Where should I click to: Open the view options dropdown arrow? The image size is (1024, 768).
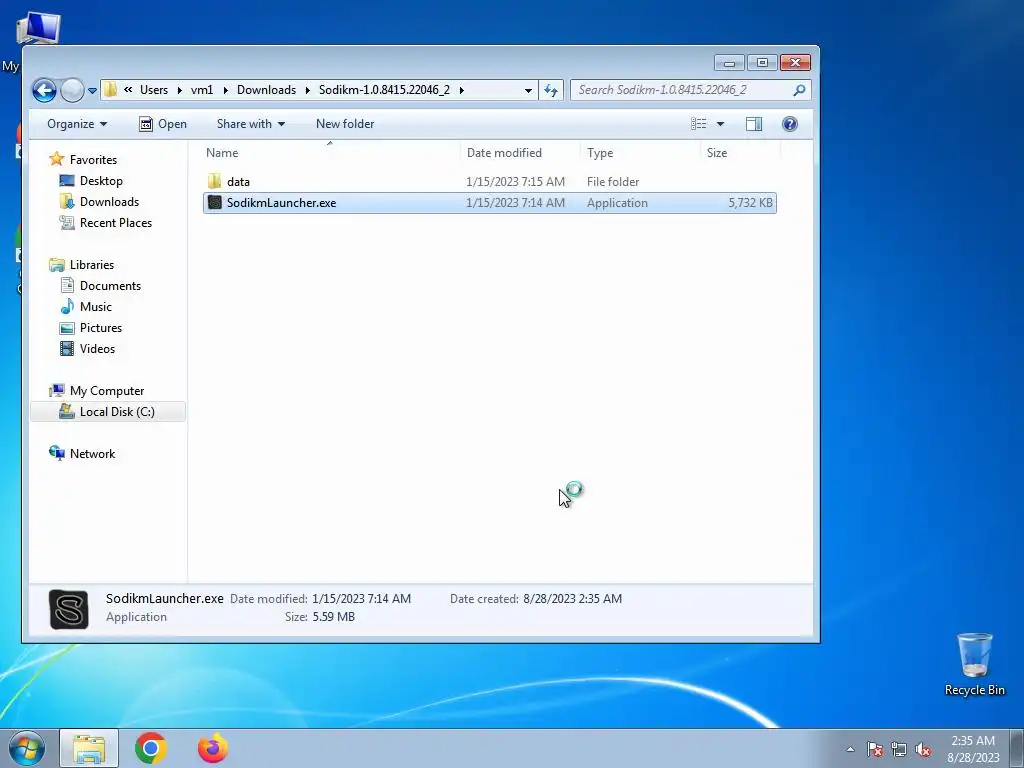[x=720, y=123]
